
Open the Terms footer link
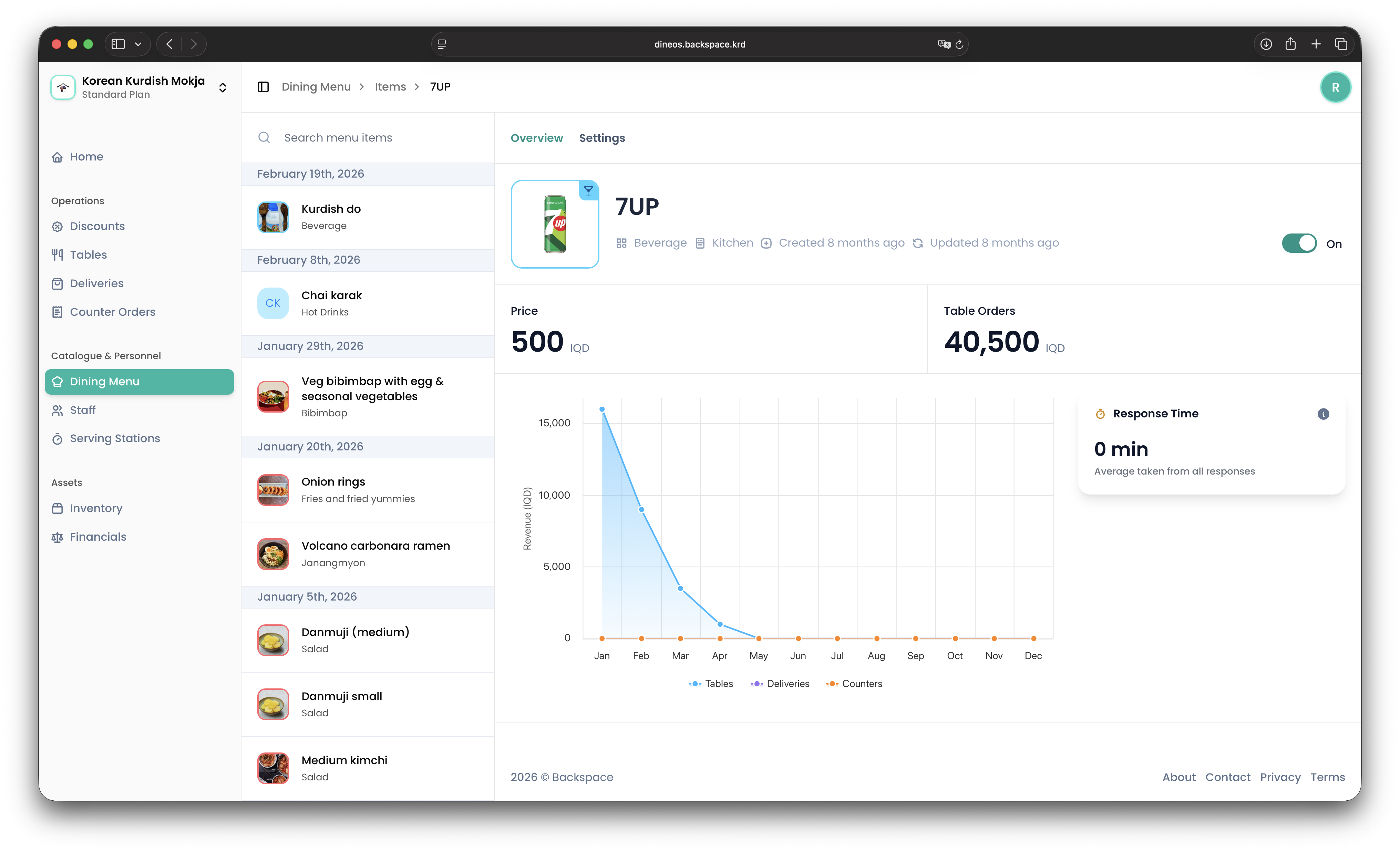tap(1327, 777)
